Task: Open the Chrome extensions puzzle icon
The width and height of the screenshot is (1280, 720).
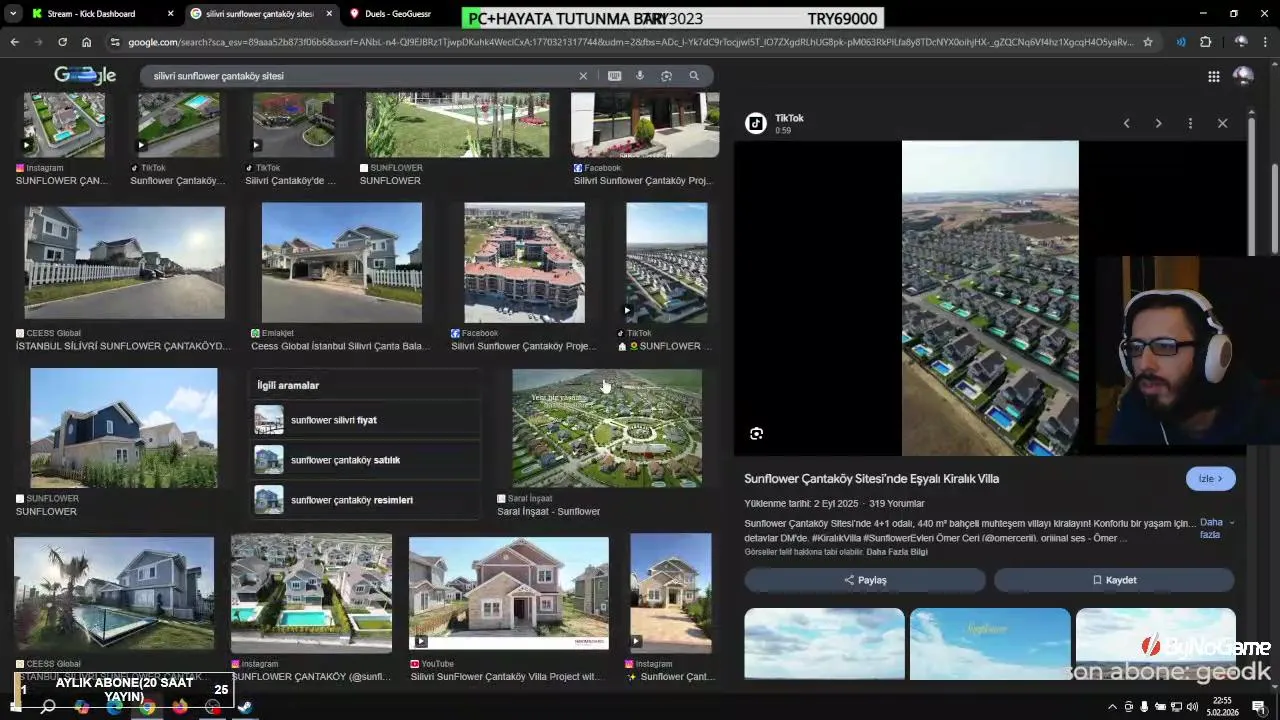Action: (x=1205, y=42)
